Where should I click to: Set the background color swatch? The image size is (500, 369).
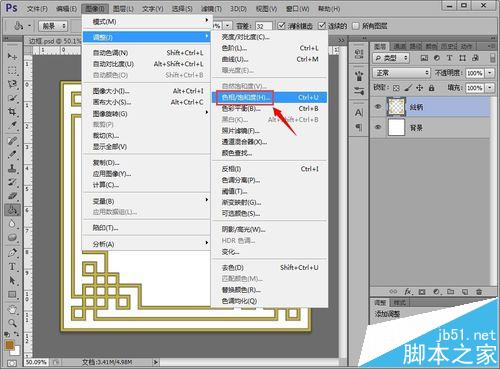coord(16,352)
